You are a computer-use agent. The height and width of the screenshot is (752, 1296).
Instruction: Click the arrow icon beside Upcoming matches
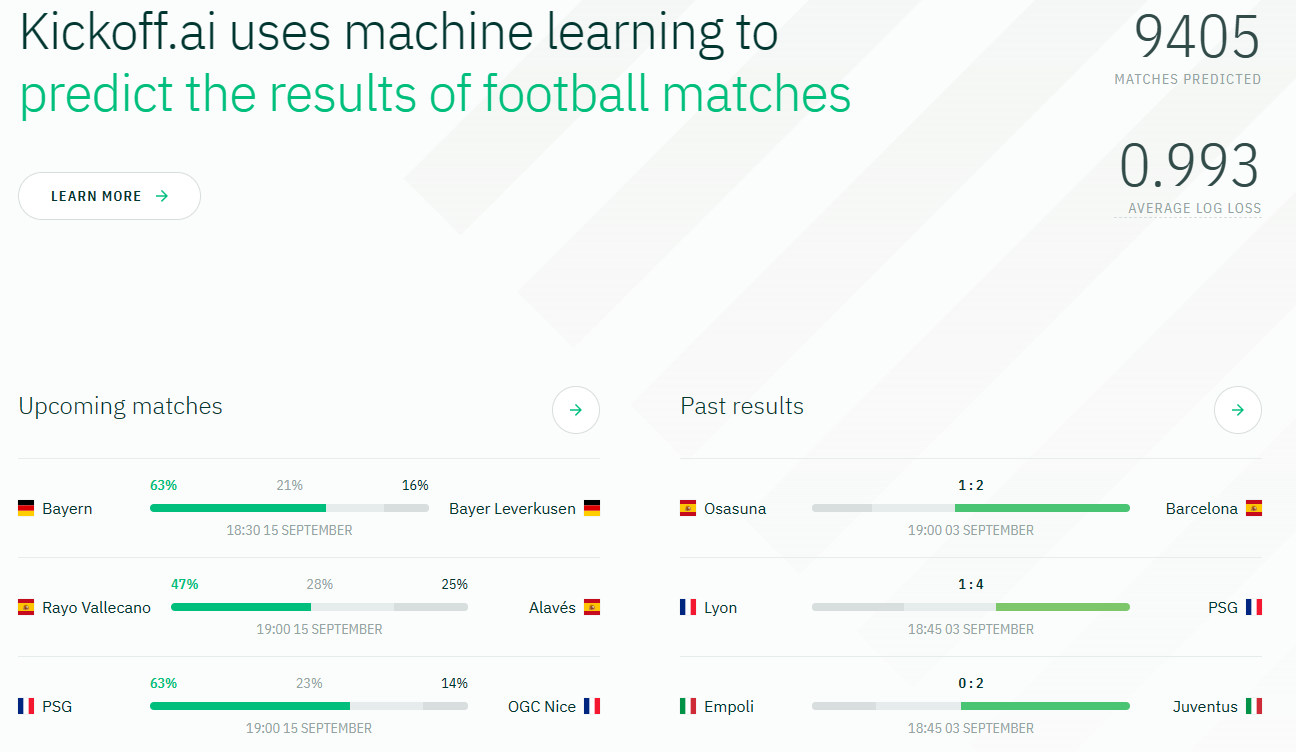[x=575, y=410]
